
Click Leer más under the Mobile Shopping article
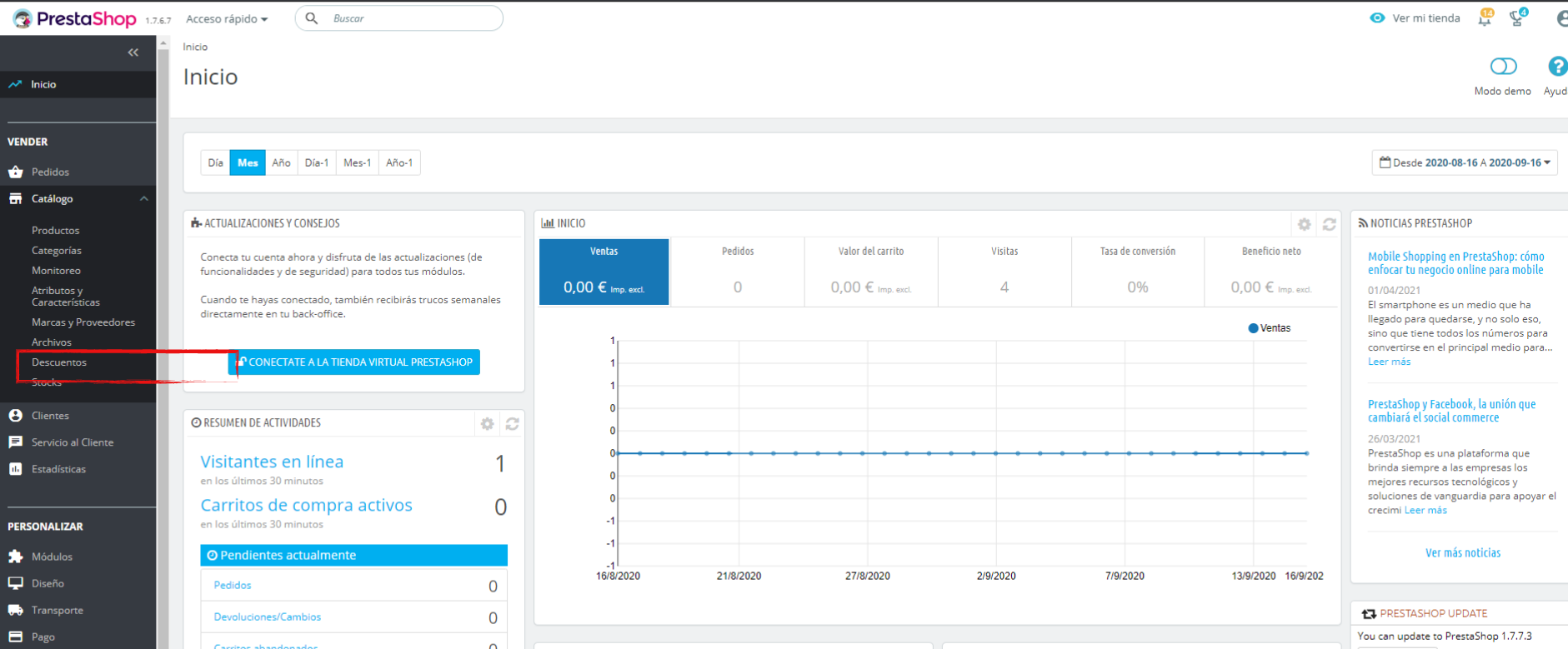1389,362
